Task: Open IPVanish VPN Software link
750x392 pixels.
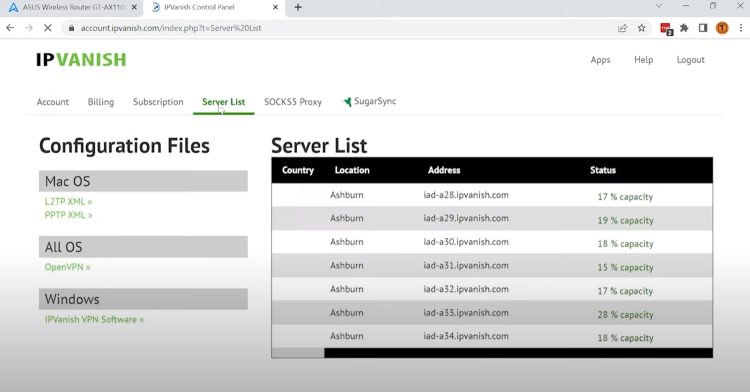Action: [x=94, y=319]
